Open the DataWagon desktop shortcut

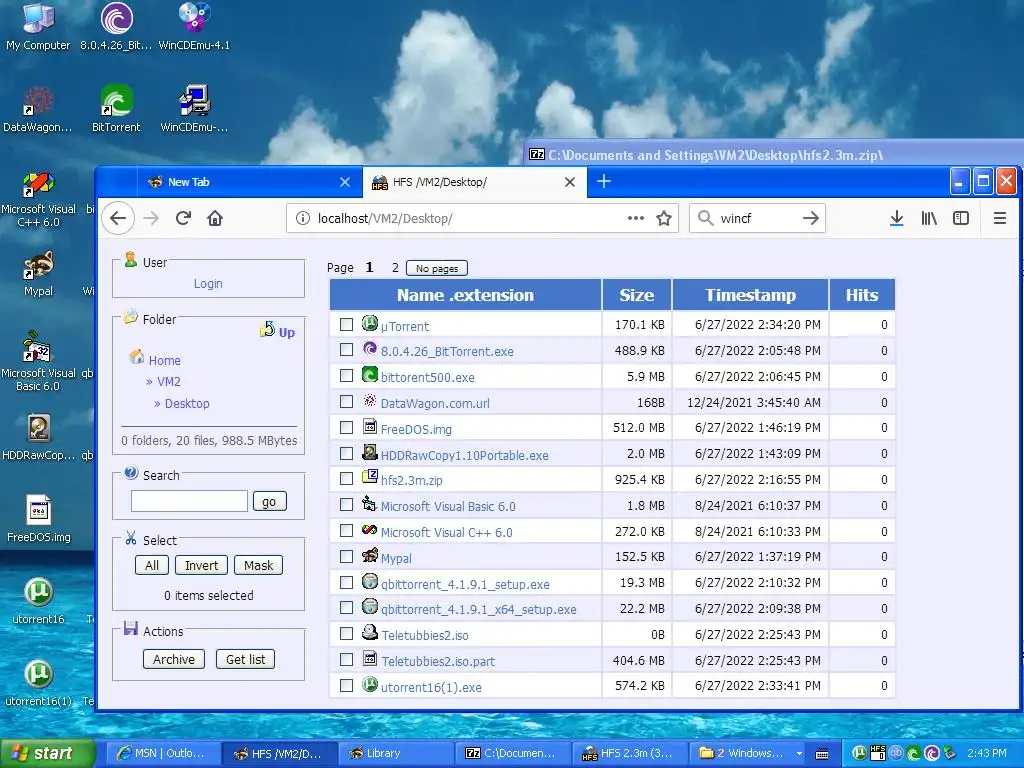pyautogui.click(x=37, y=108)
